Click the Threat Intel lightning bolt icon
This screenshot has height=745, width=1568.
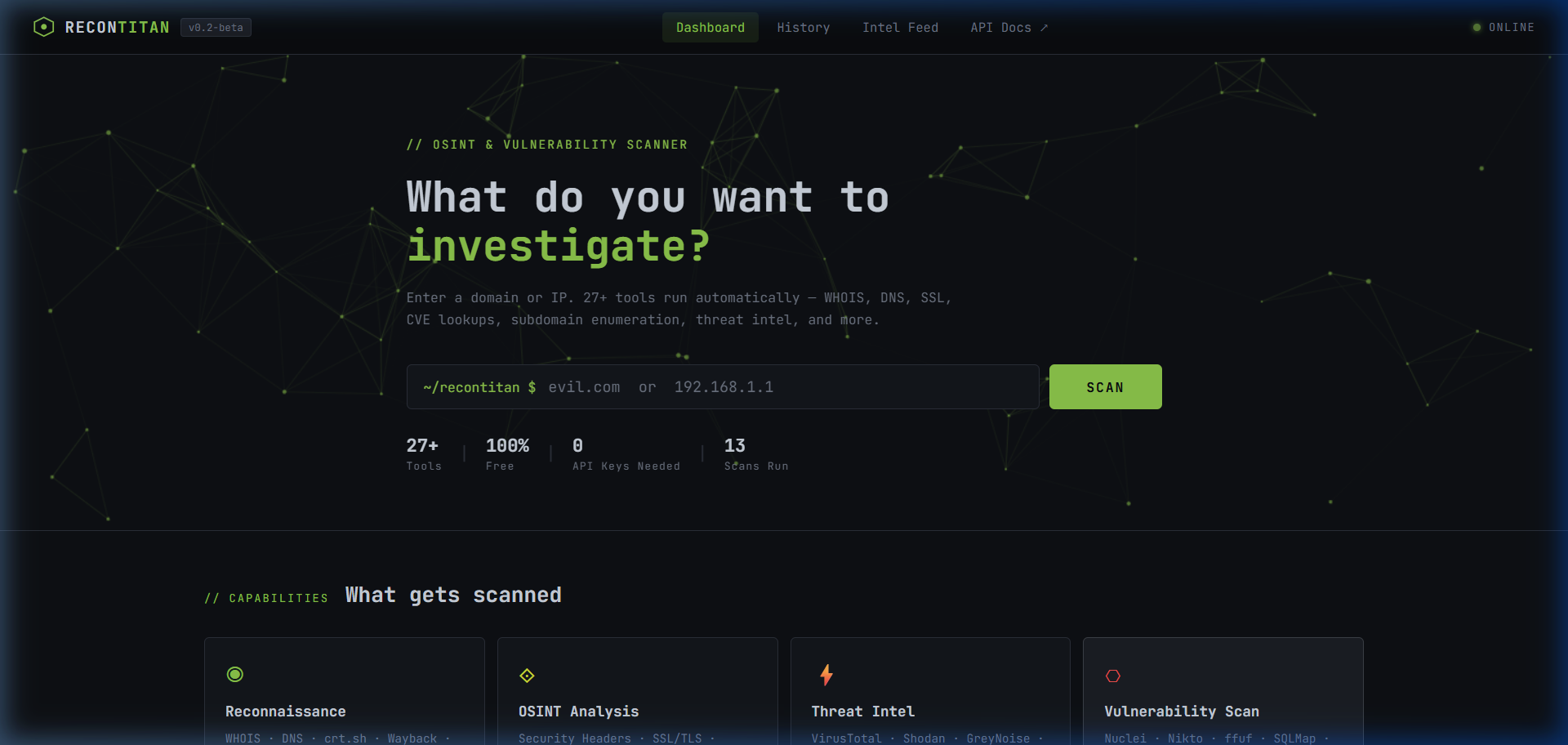point(826,675)
